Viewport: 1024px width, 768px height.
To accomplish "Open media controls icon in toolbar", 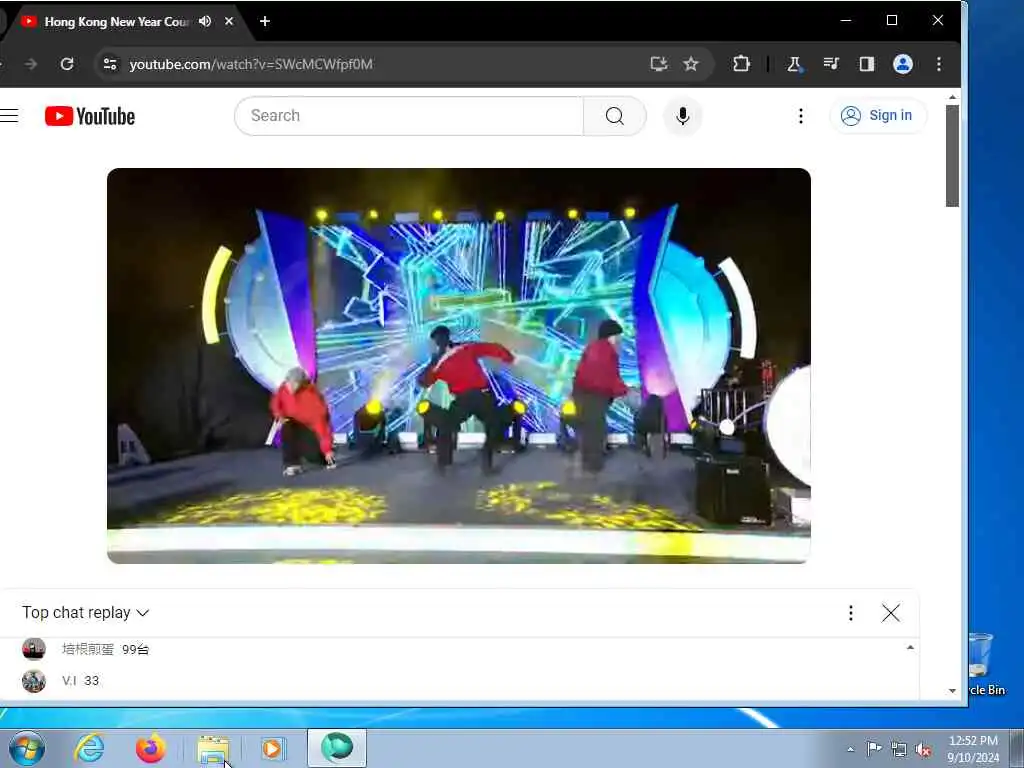I will pos(831,64).
